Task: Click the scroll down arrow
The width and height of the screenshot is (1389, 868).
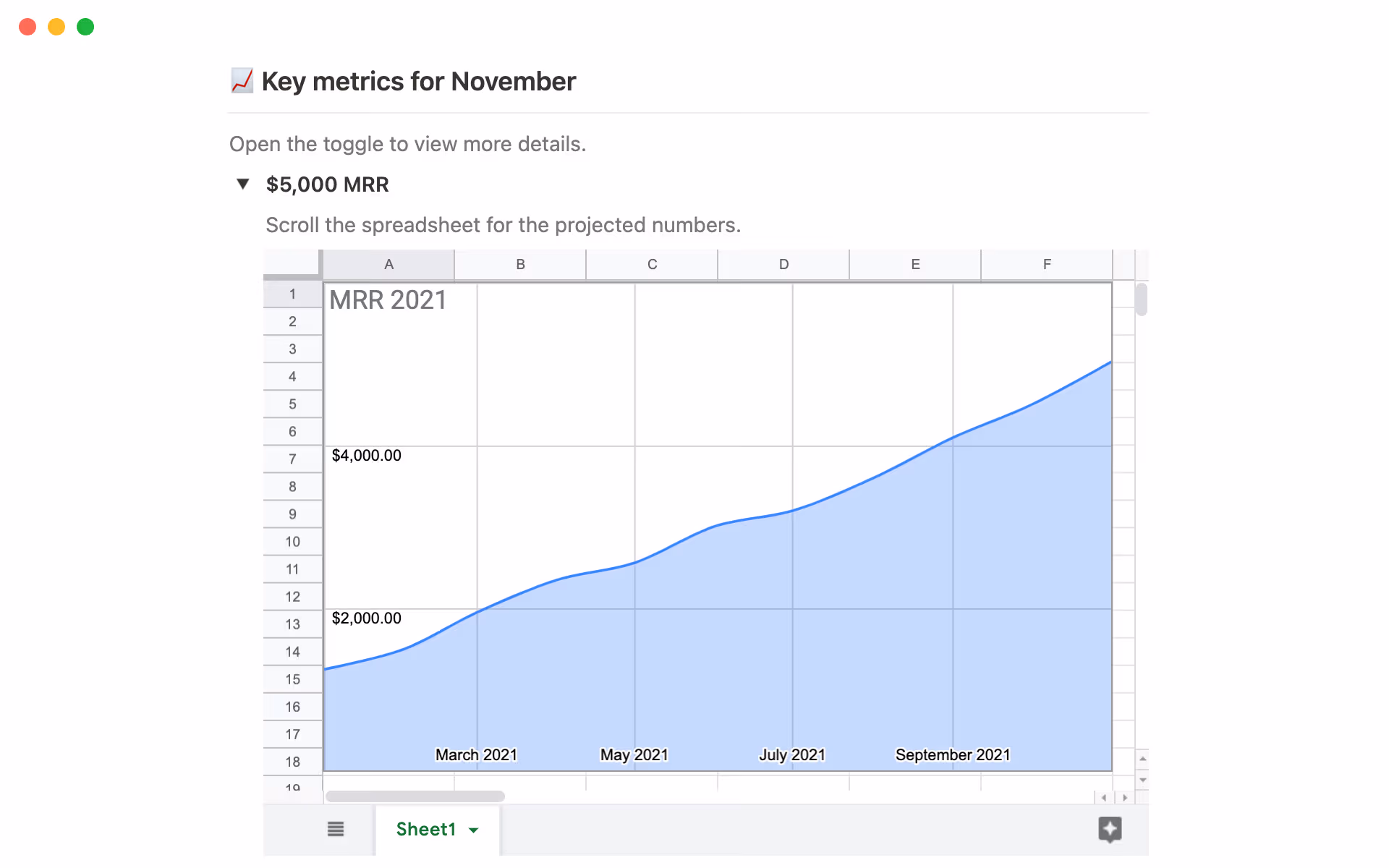Action: [x=1142, y=780]
